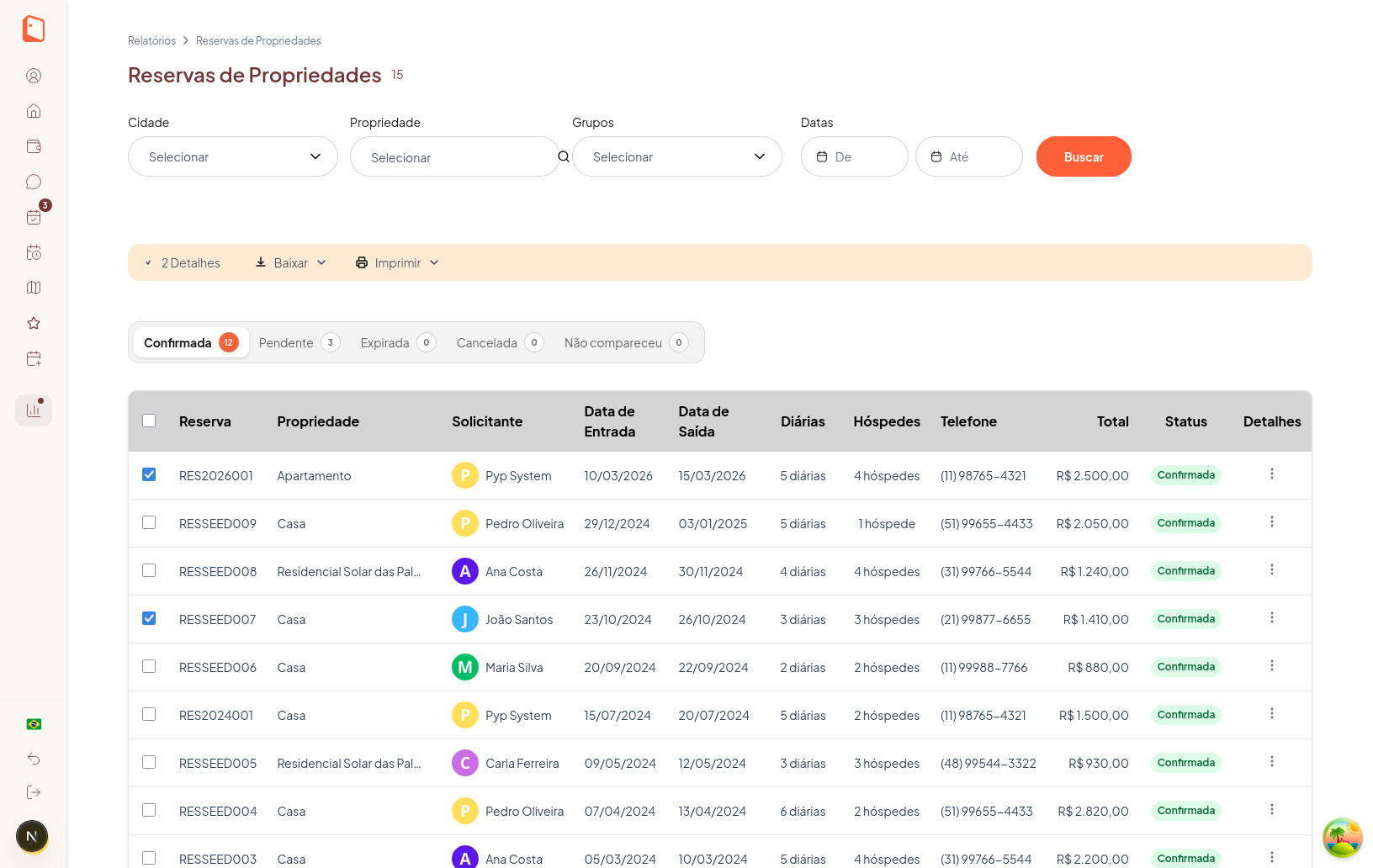
Task: Click Confirmada status badge for RESSEED005
Action: [1186, 763]
